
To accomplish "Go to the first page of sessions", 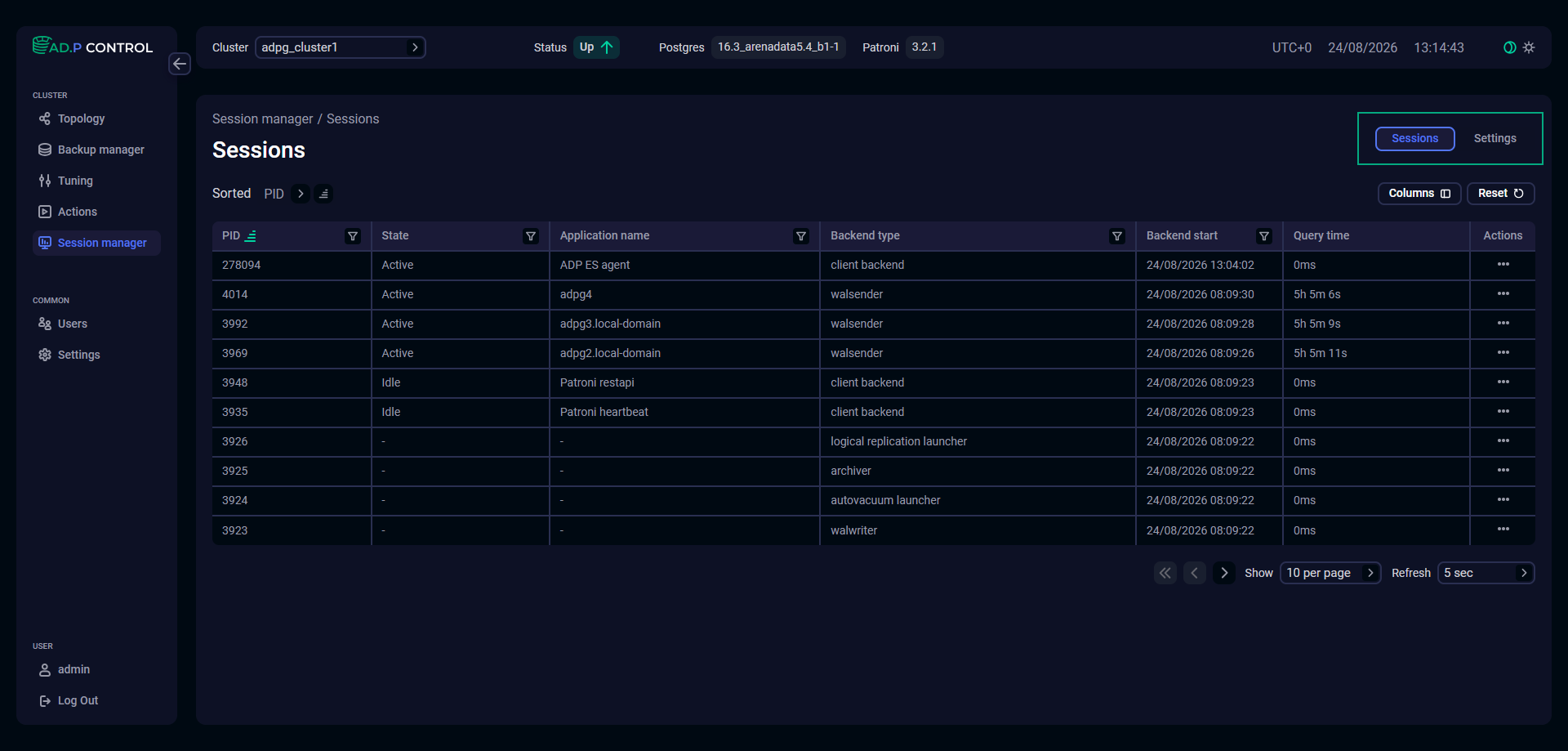I will pyautogui.click(x=1165, y=573).
